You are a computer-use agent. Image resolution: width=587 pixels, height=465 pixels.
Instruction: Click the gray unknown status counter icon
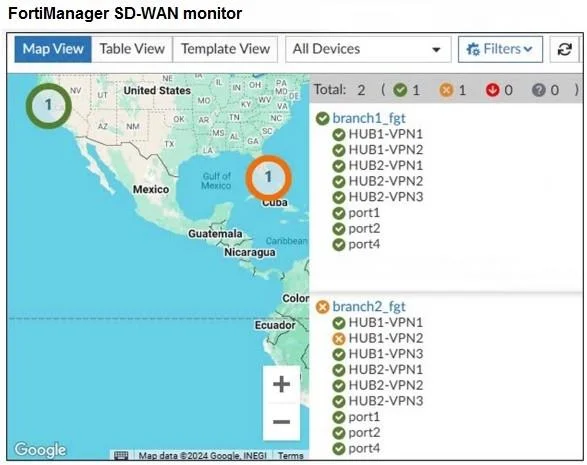[539, 90]
